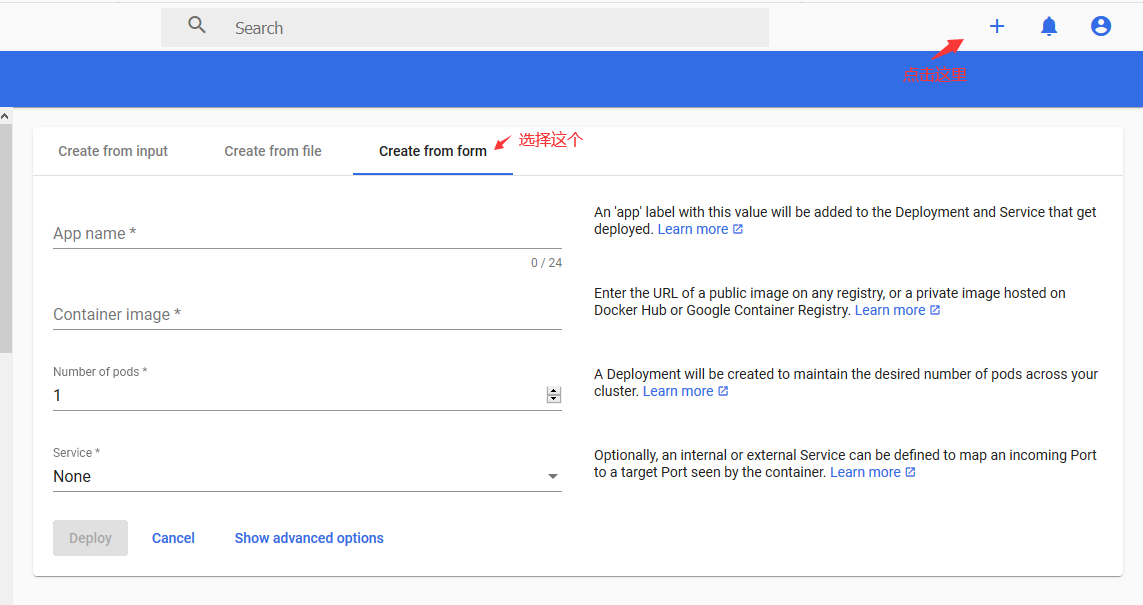The width and height of the screenshot is (1143, 605).
Task: Focus the App name input field
Action: (306, 234)
